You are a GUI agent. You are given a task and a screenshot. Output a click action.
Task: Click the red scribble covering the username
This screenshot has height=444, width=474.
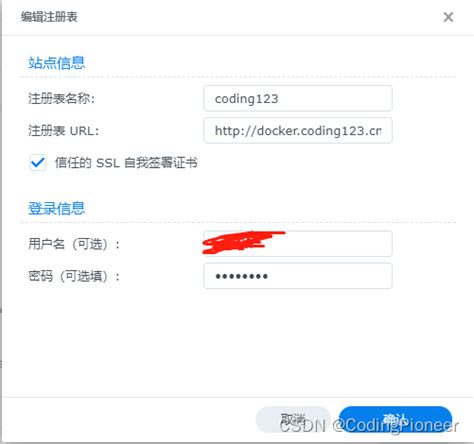241,243
